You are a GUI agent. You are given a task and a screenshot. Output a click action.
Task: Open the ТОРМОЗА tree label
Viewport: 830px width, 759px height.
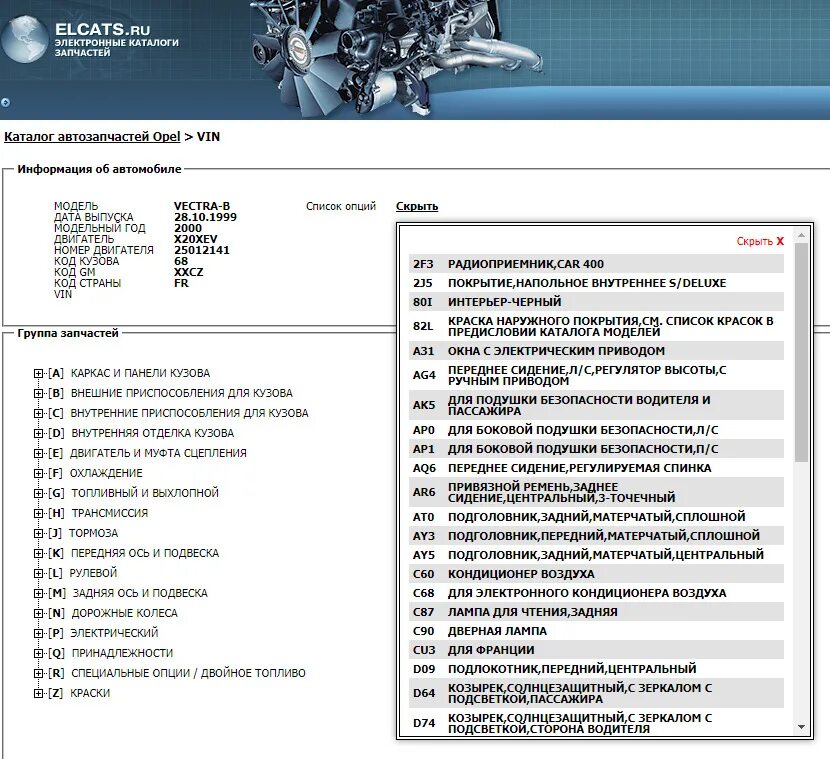click(93, 533)
